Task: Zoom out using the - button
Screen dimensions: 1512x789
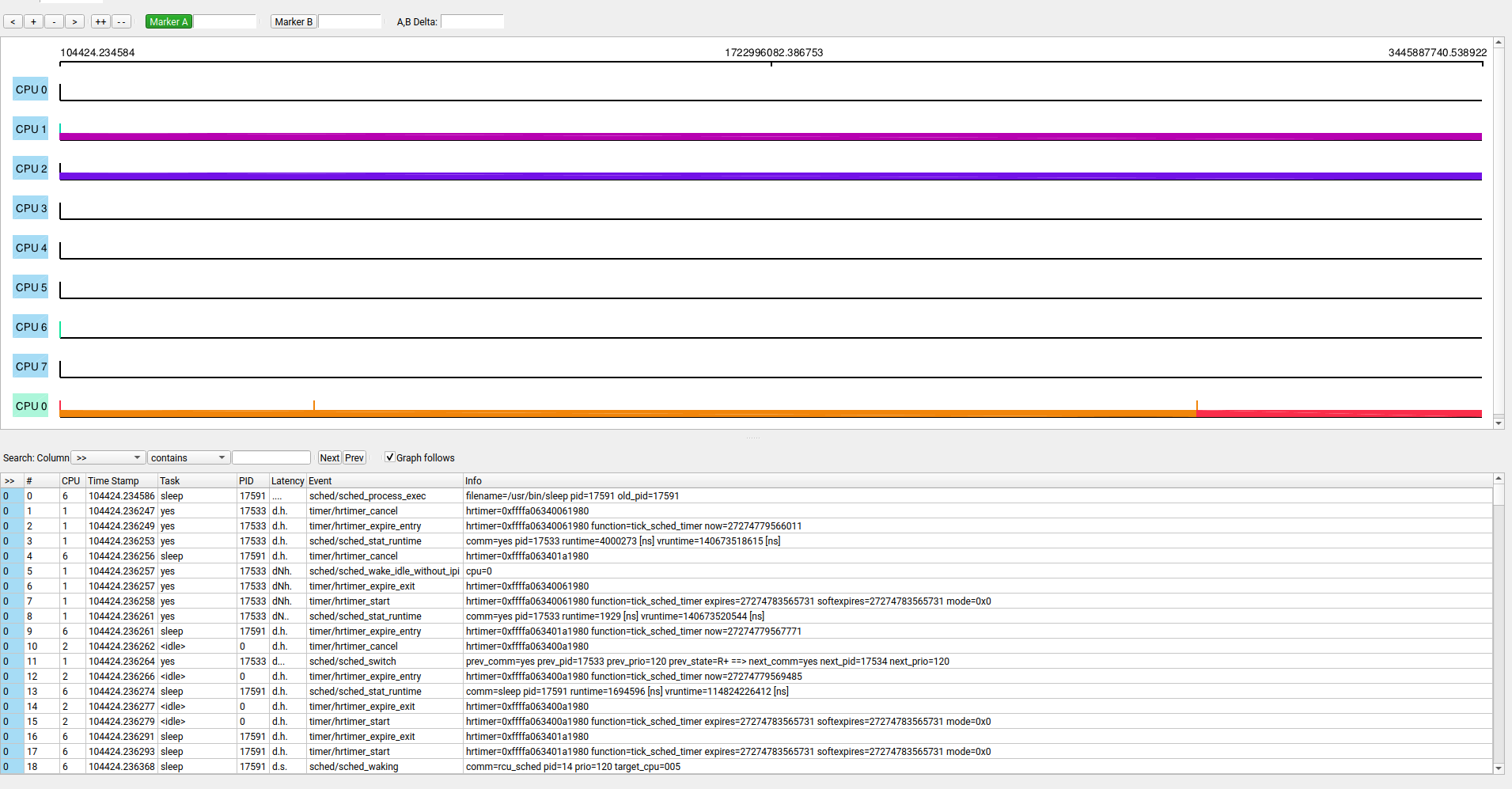Action: click(54, 22)
